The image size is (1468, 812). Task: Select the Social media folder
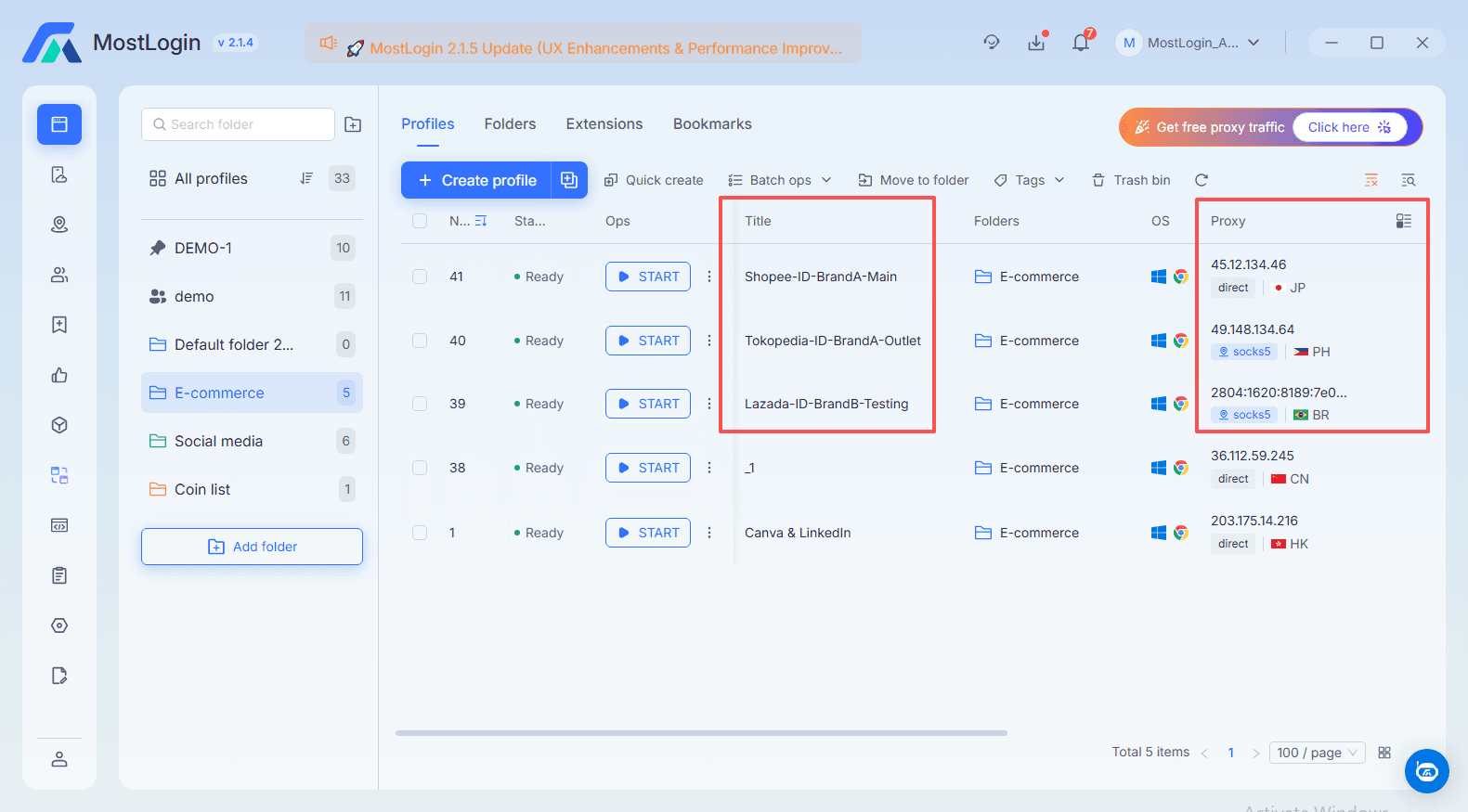pyautogui.click(x=252, y=441)
